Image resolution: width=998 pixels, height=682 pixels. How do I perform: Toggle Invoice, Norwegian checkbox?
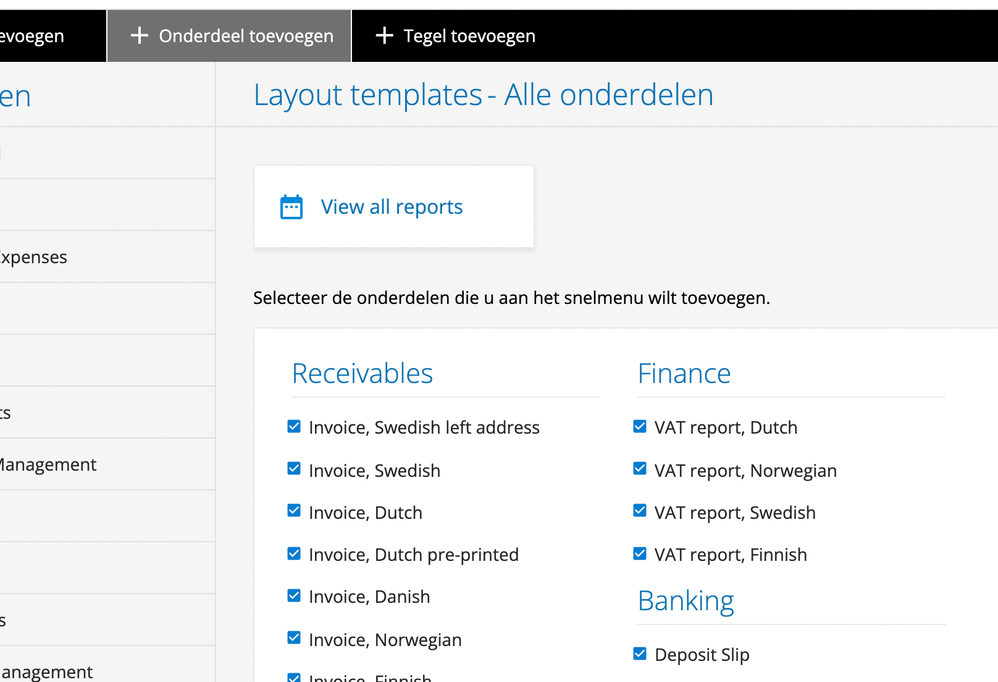point(294,638)
